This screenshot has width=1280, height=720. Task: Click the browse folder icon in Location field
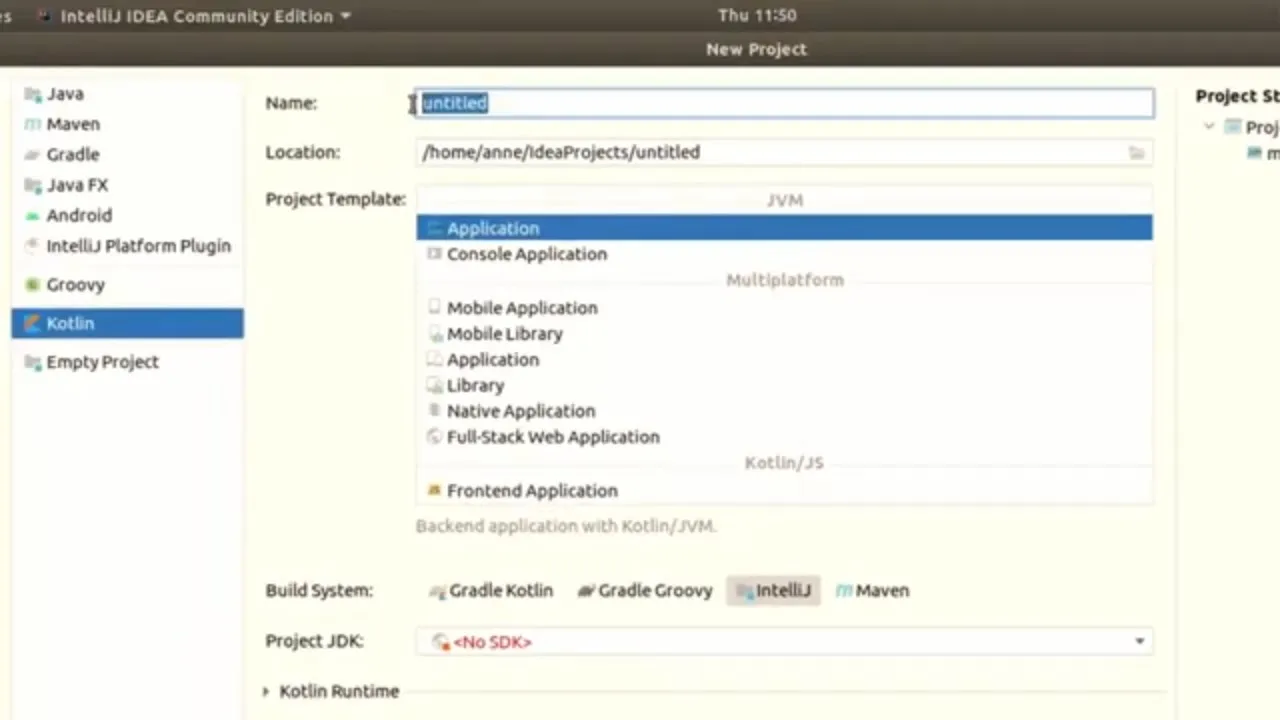[1136, 153]
